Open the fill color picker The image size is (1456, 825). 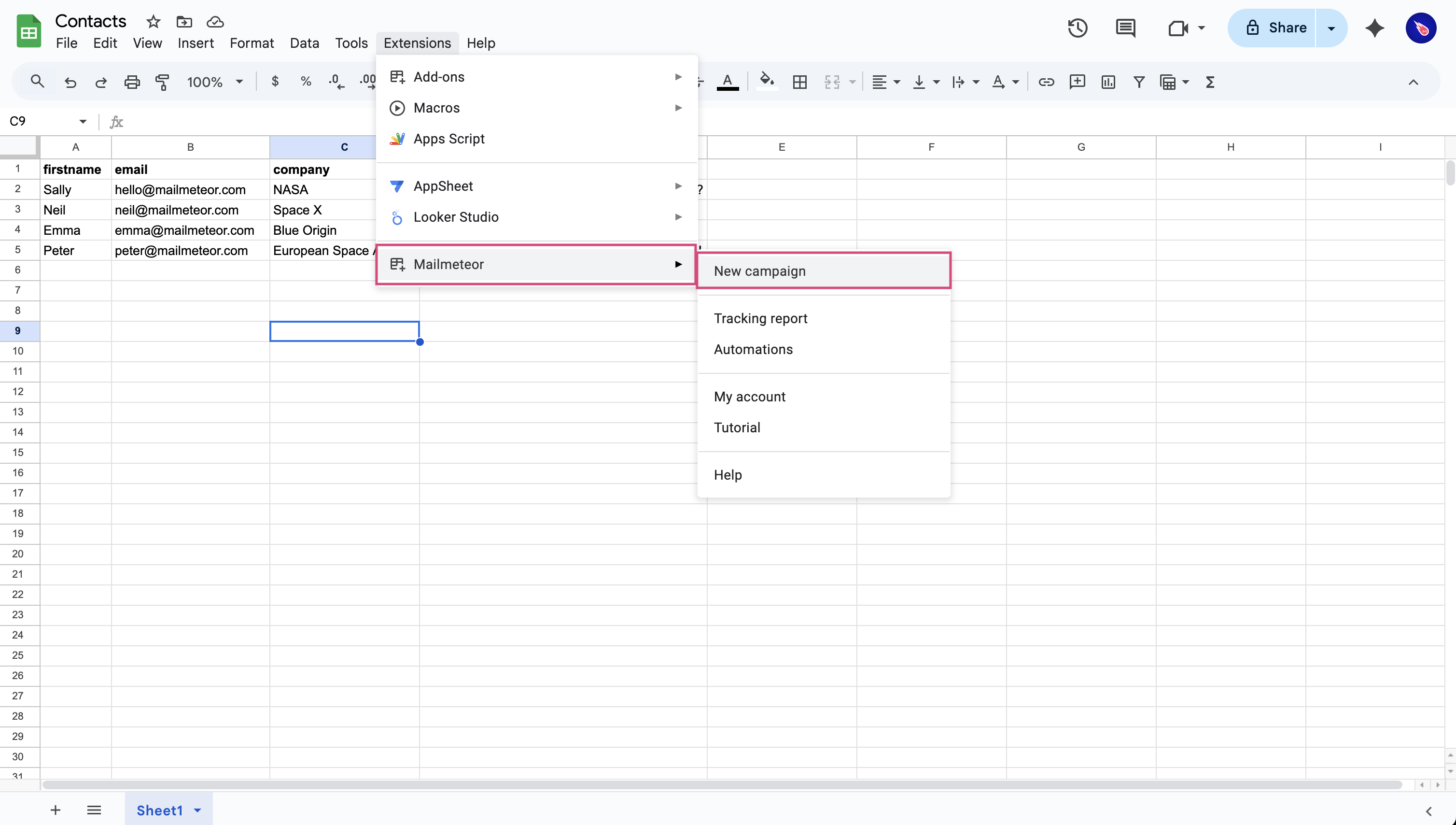[766, 82]
